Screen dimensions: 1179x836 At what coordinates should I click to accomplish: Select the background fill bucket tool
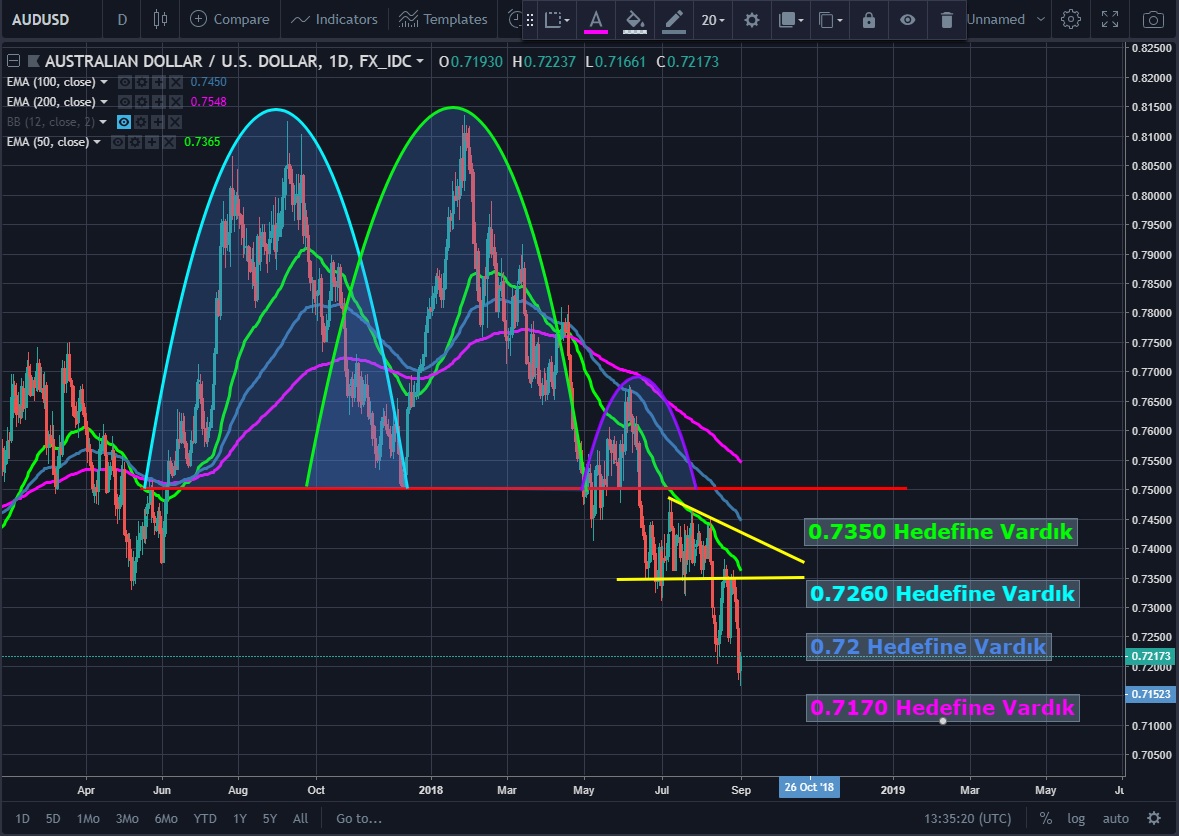tap(634, 20)
